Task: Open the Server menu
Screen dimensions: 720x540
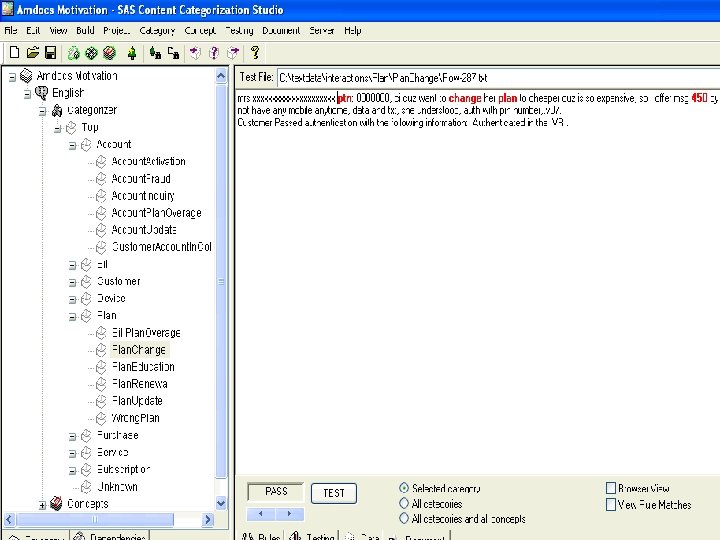Action: click(x=321, y=30)
